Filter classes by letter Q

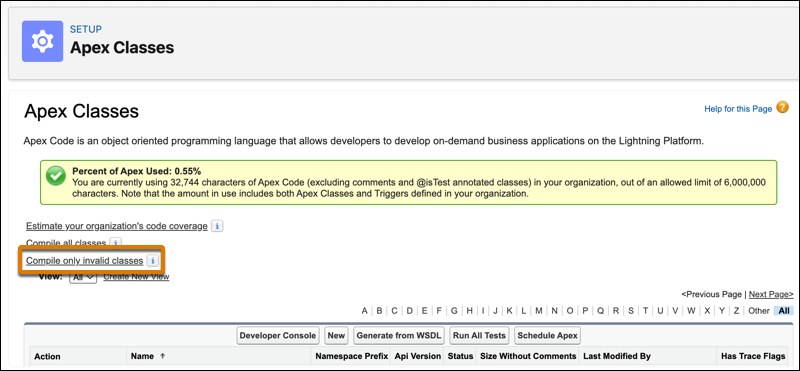600,311
